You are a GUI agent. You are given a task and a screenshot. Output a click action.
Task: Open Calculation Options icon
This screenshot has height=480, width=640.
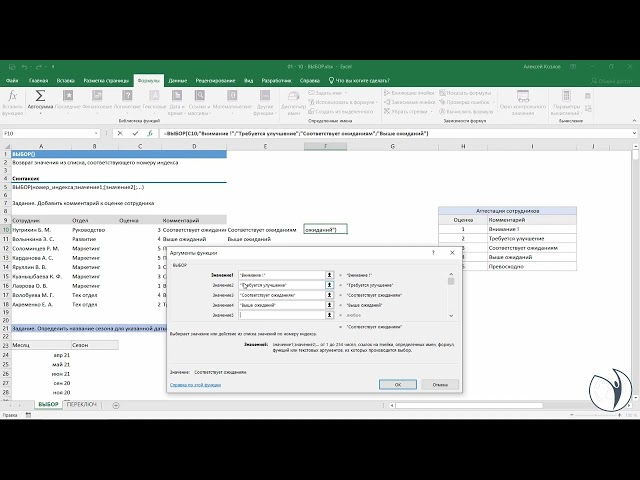(566, 96)
